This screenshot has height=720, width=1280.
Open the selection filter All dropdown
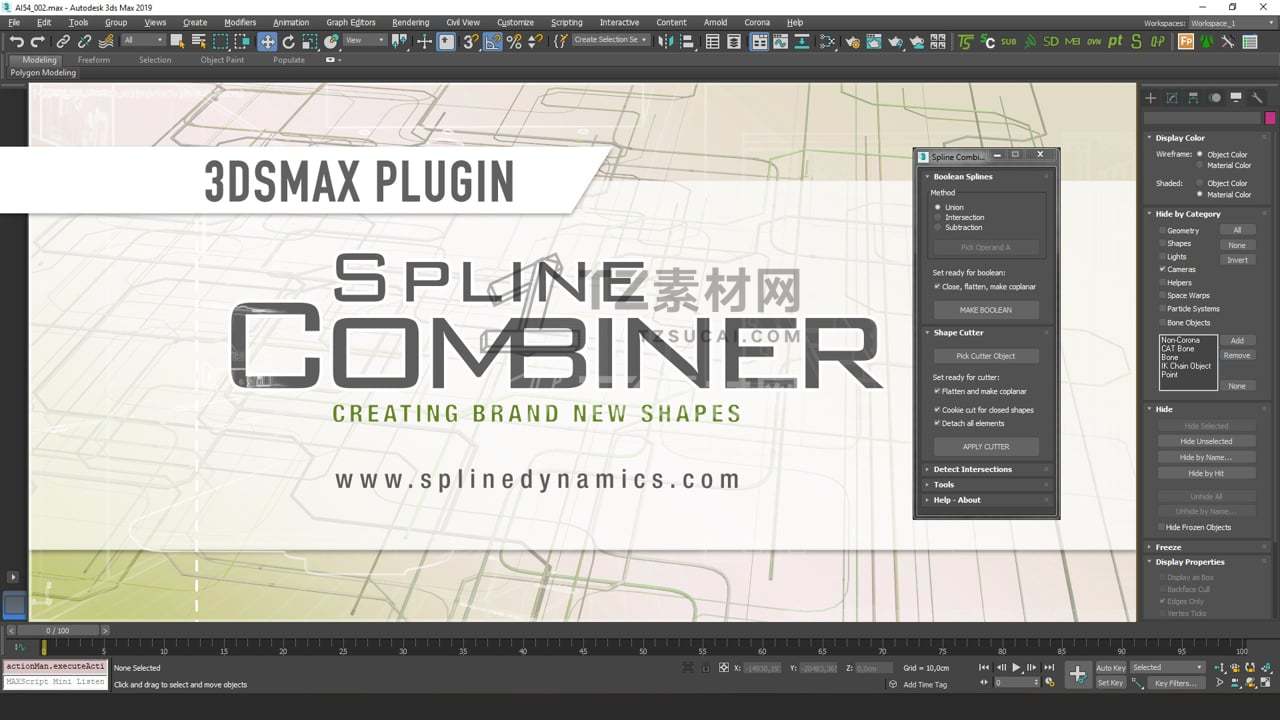point(143,41)
